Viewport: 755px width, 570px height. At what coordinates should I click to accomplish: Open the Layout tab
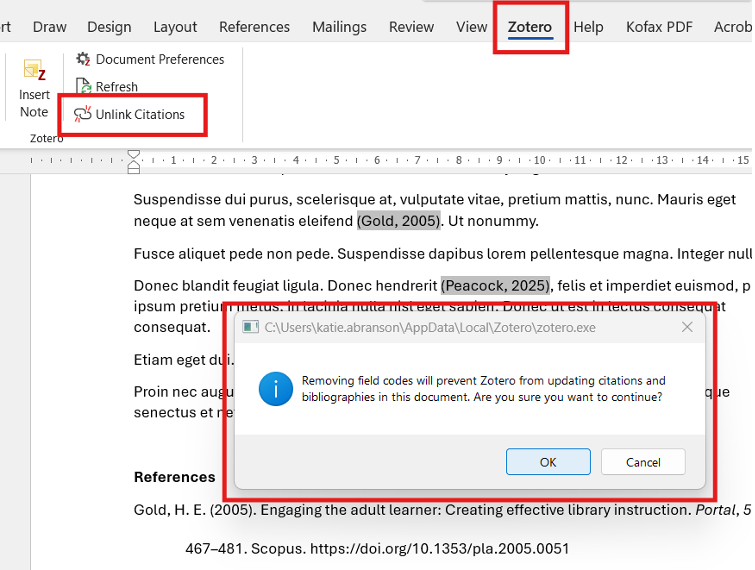point(175,27)
